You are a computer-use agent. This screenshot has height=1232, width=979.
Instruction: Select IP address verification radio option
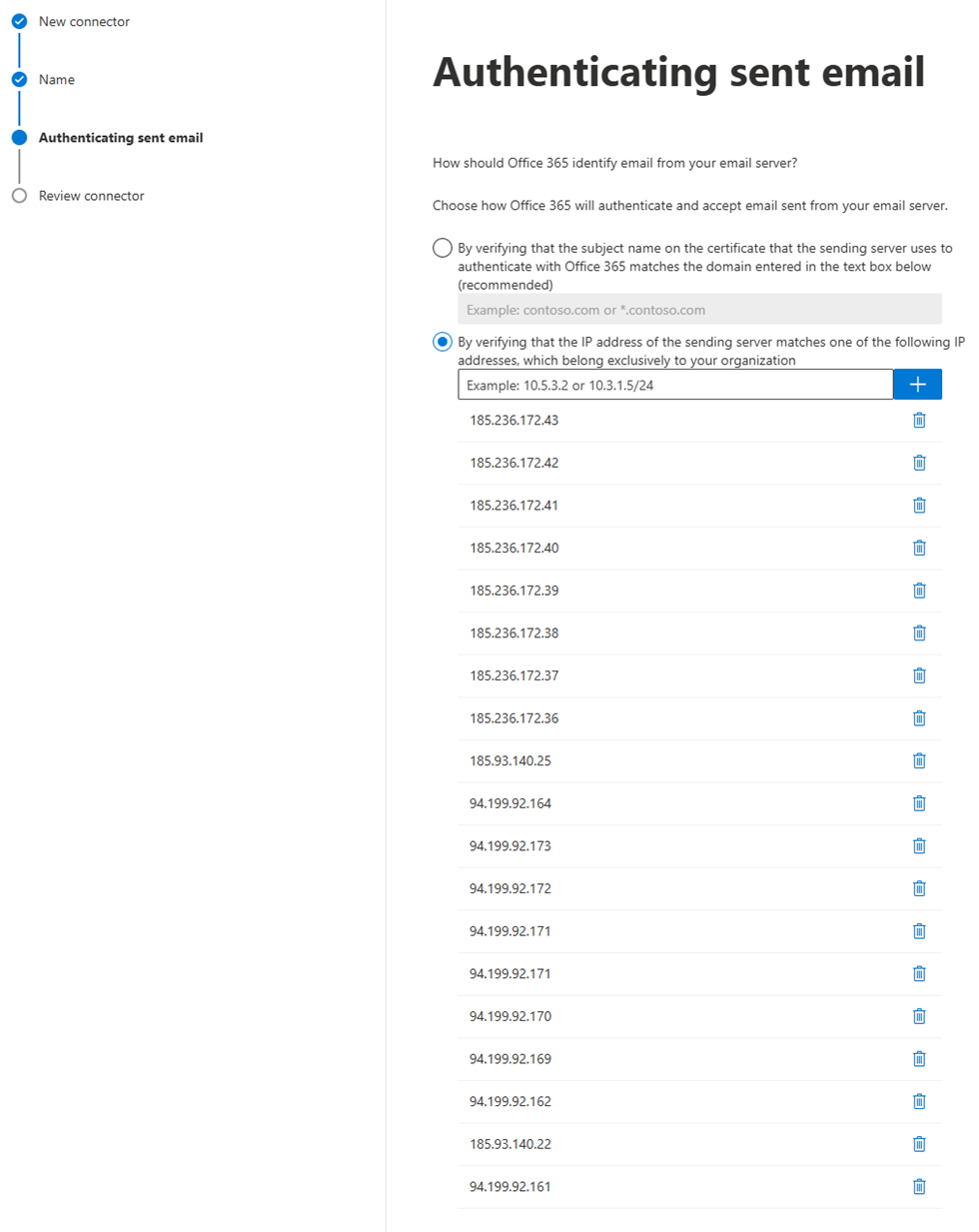(443, 342)
